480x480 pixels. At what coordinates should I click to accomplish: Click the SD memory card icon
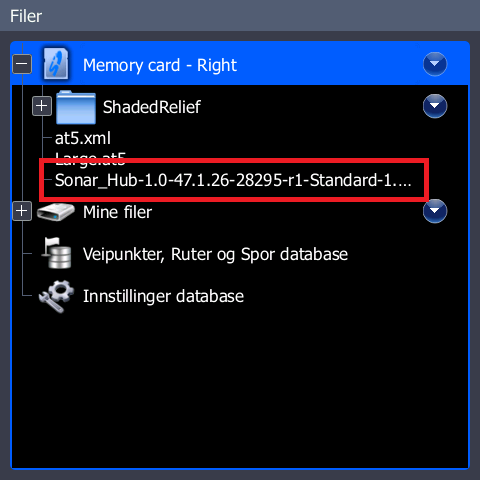tap(56, 63)
